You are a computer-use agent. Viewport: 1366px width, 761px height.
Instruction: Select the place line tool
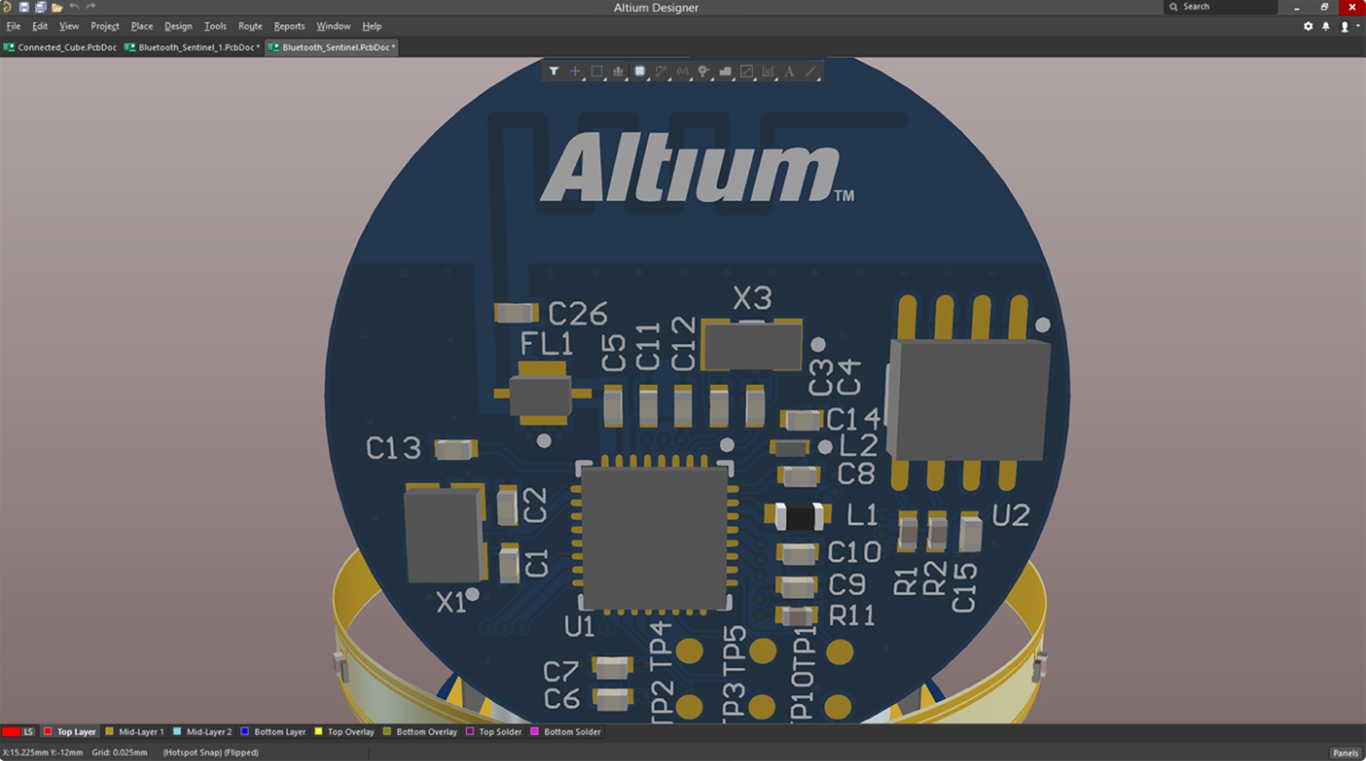click(x=811, y=71)
